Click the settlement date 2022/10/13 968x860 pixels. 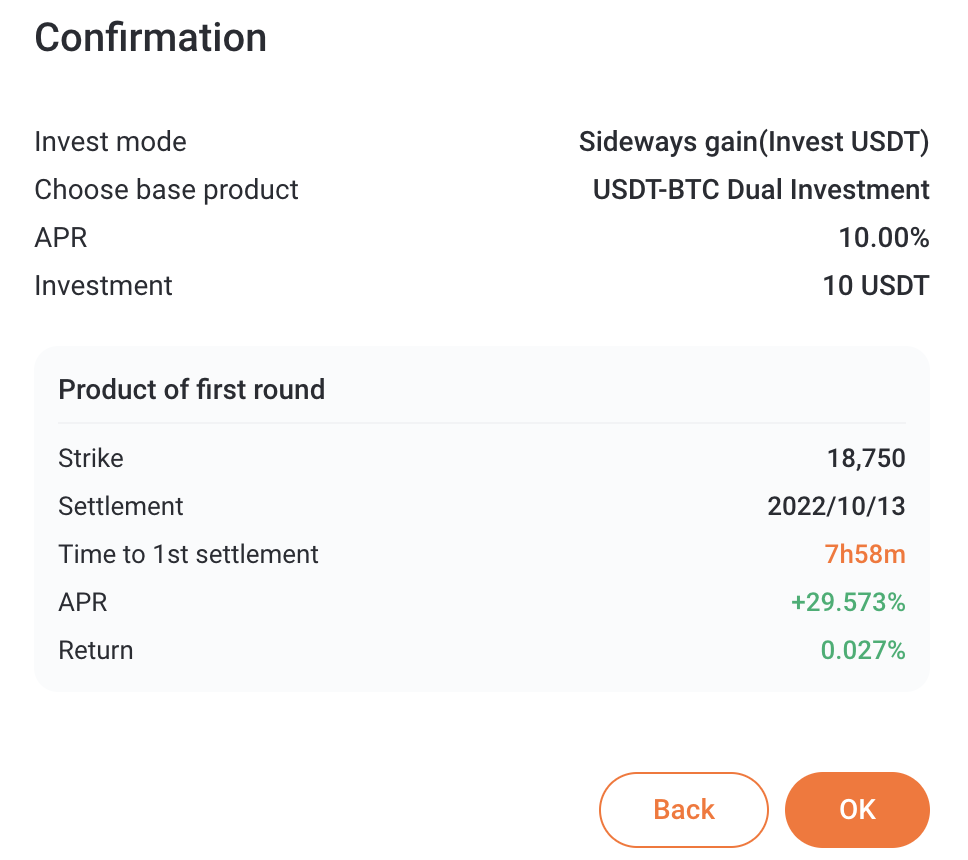pos(836,506)
